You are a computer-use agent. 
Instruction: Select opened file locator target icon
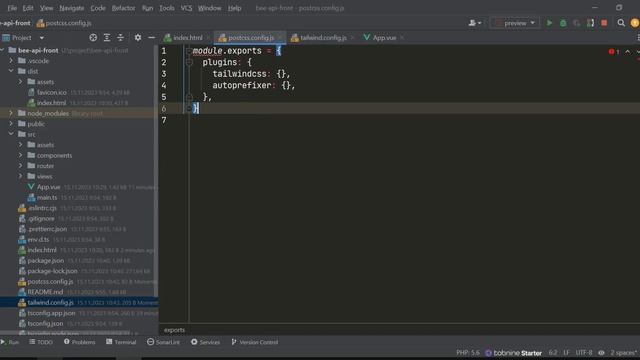[x=93, y=38]
